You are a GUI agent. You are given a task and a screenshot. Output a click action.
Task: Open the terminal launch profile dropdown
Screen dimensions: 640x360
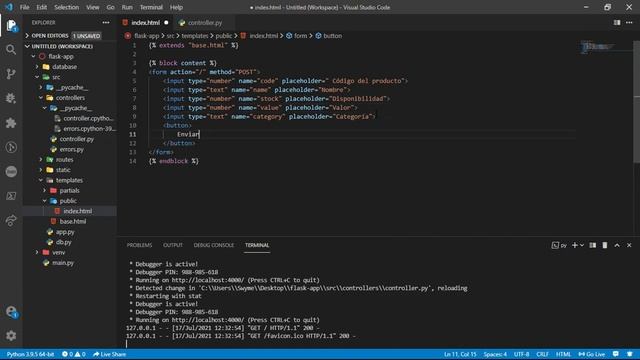582,245
